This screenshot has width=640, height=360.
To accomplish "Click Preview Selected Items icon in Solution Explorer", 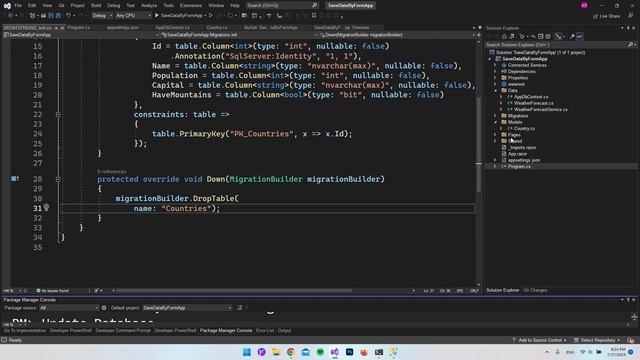I will coord(580,36).
